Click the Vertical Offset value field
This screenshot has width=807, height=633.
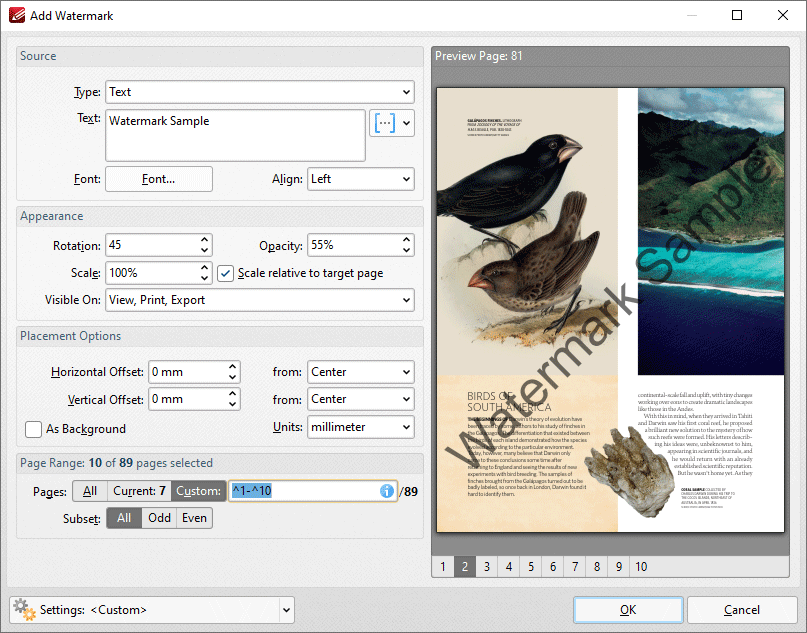point(188,399)
